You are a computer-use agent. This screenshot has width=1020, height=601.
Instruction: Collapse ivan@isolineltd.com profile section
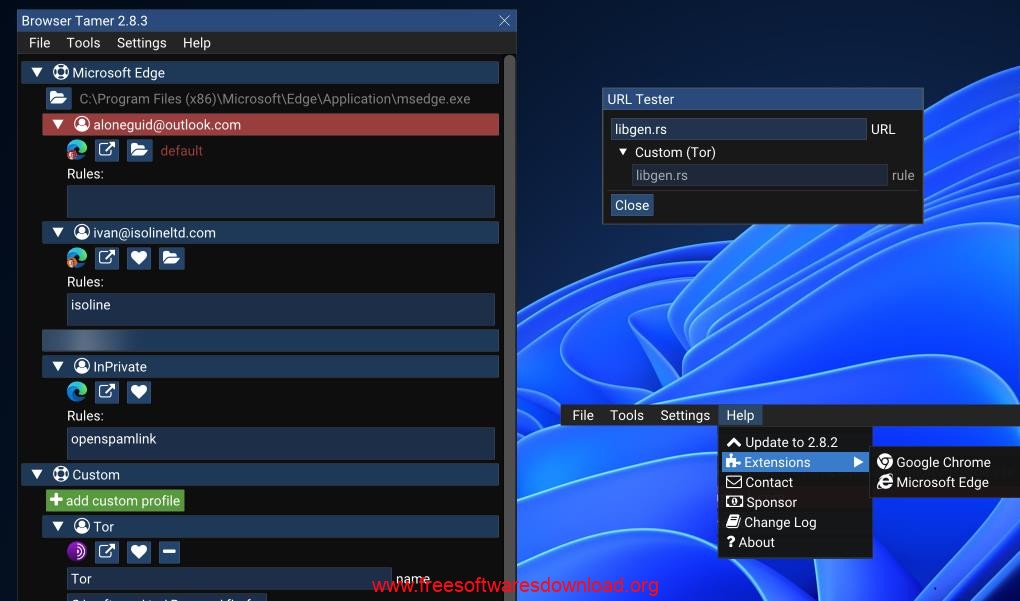(58, 232)
